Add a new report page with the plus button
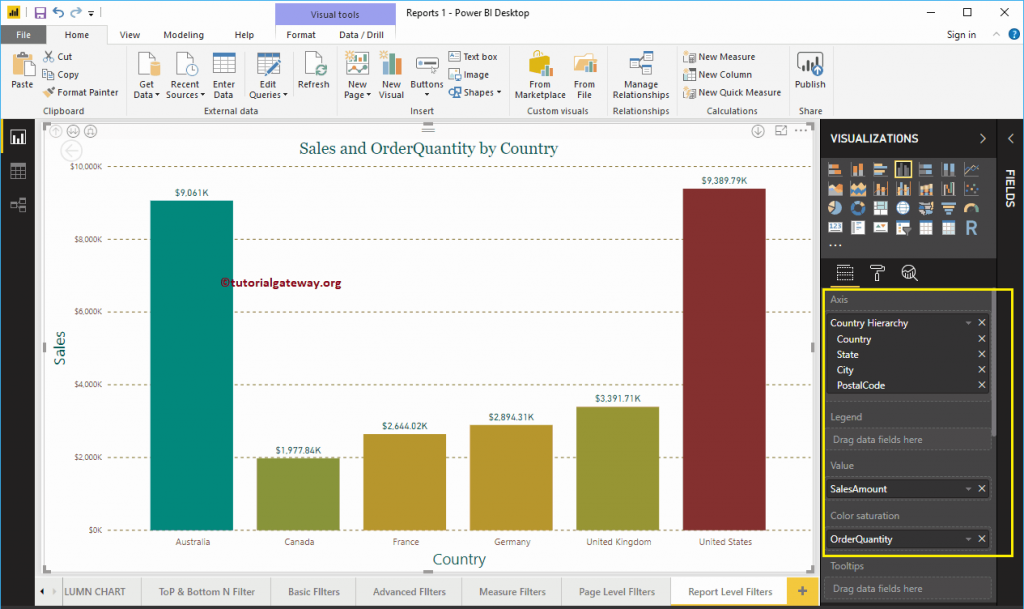The image size is (1024, 609). [802, 591]
